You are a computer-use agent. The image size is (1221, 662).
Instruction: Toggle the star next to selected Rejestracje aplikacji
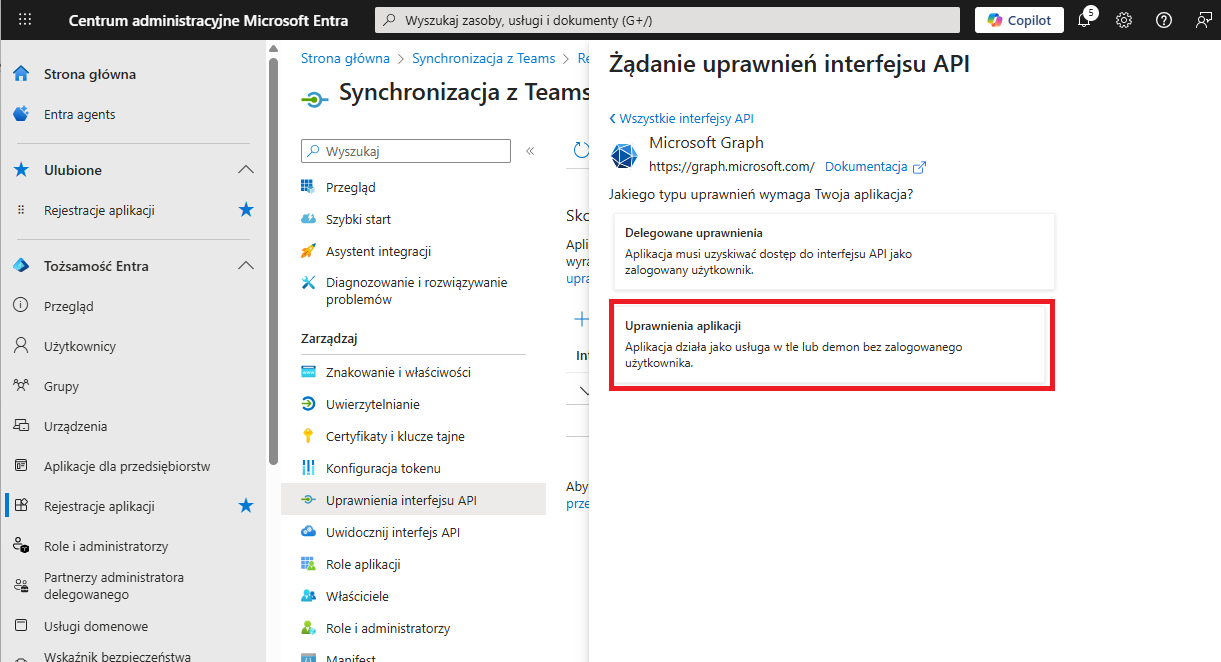(246, 506)
